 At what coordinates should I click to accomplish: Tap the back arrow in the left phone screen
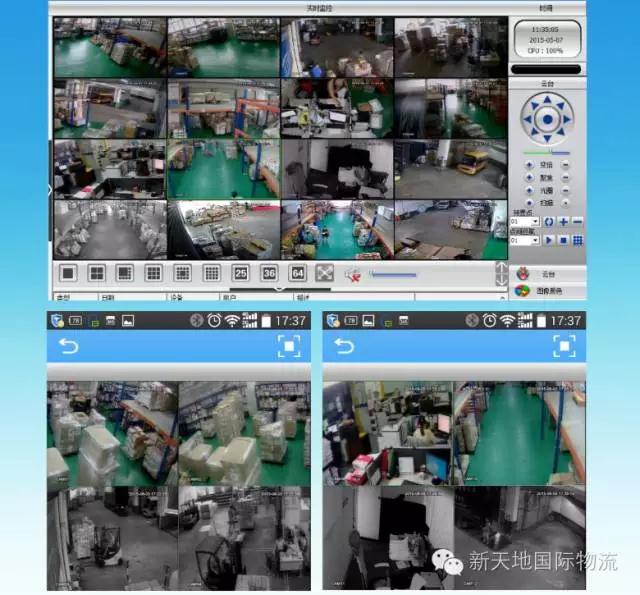pos(68,346)
